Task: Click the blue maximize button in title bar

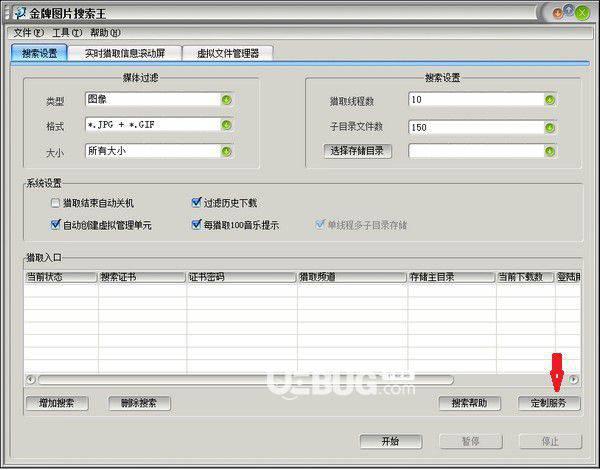Action: (569, 10)
